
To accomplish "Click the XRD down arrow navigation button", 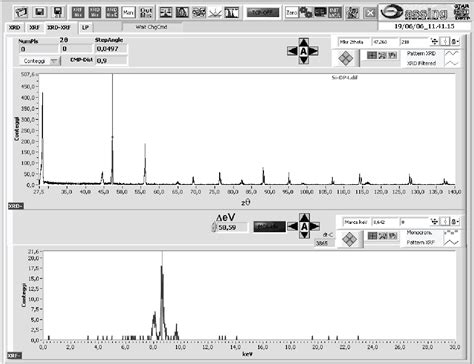I will tap(303, 60).
